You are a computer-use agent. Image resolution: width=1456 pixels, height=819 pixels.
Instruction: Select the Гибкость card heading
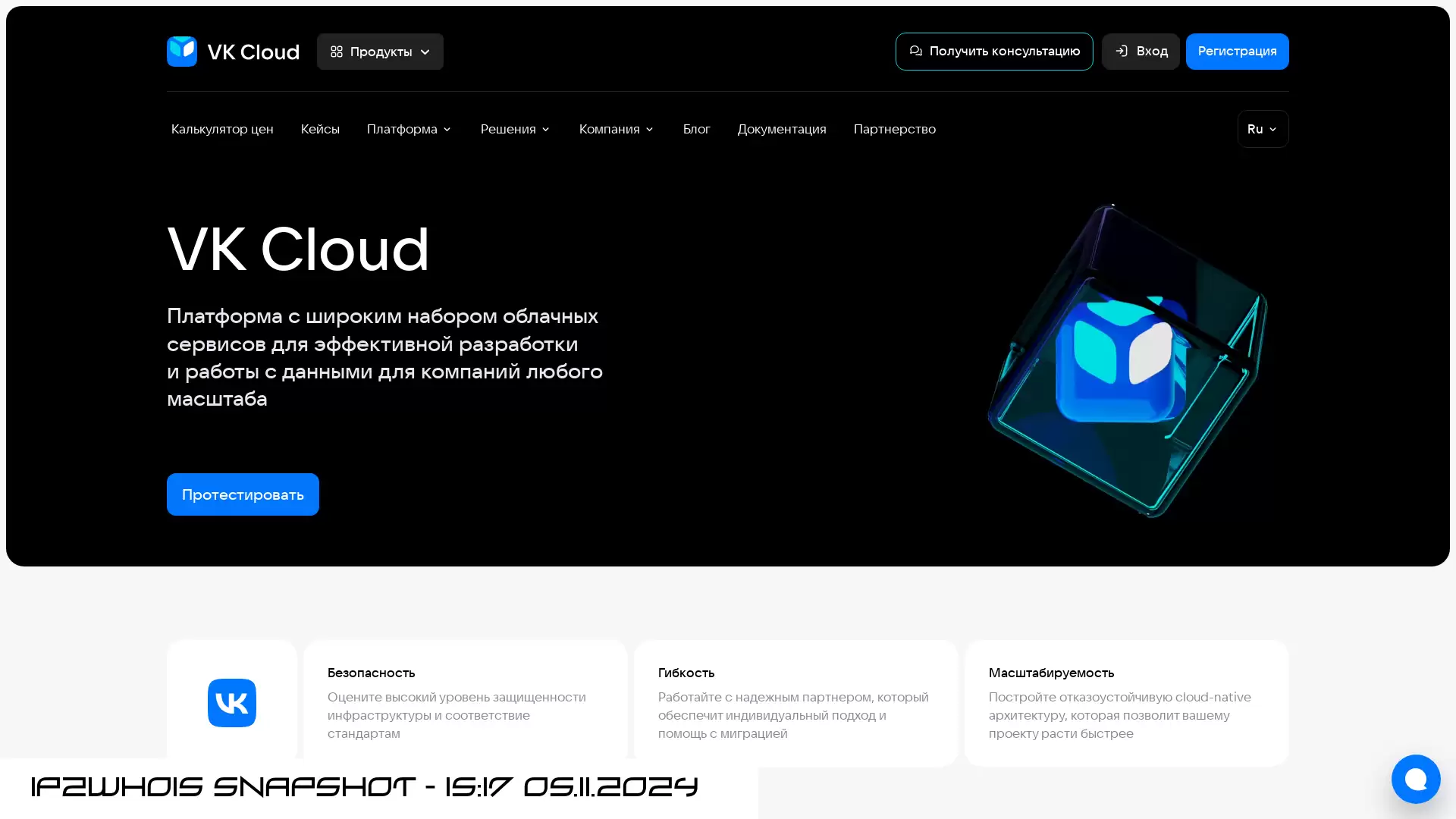(686, 673)
